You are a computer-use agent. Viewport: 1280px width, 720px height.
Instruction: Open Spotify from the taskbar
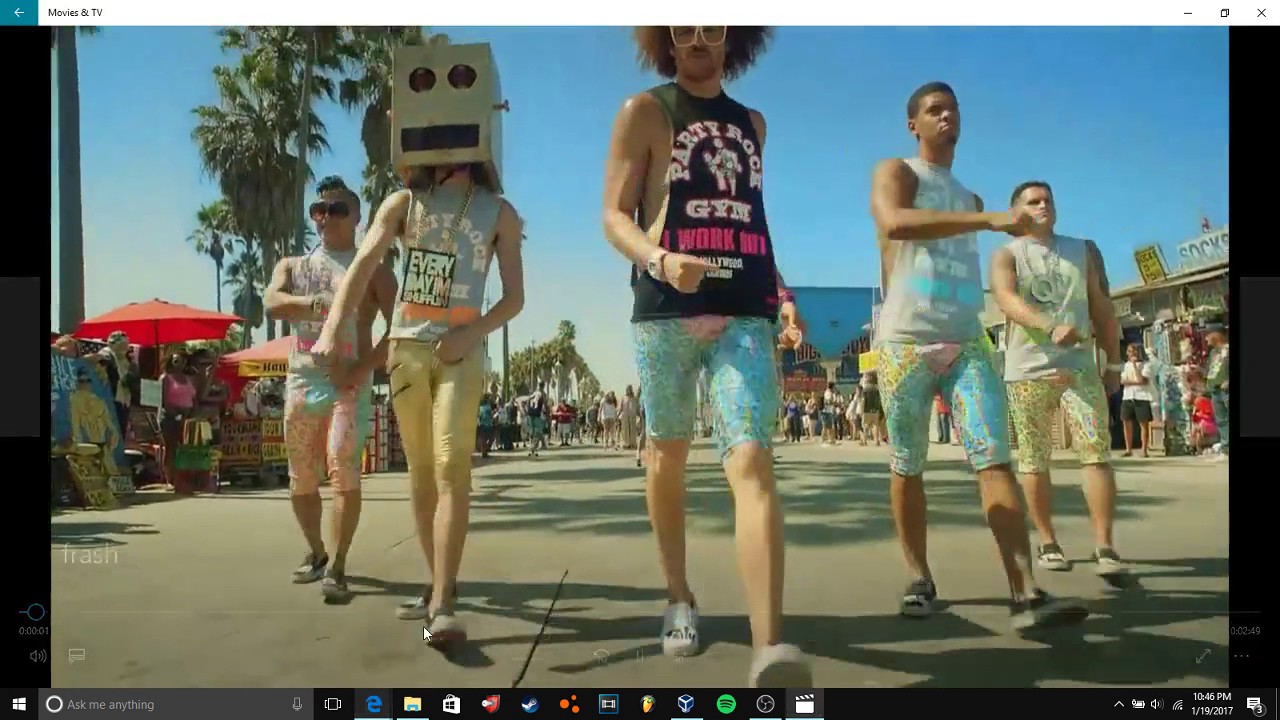(x=726, y=704)
